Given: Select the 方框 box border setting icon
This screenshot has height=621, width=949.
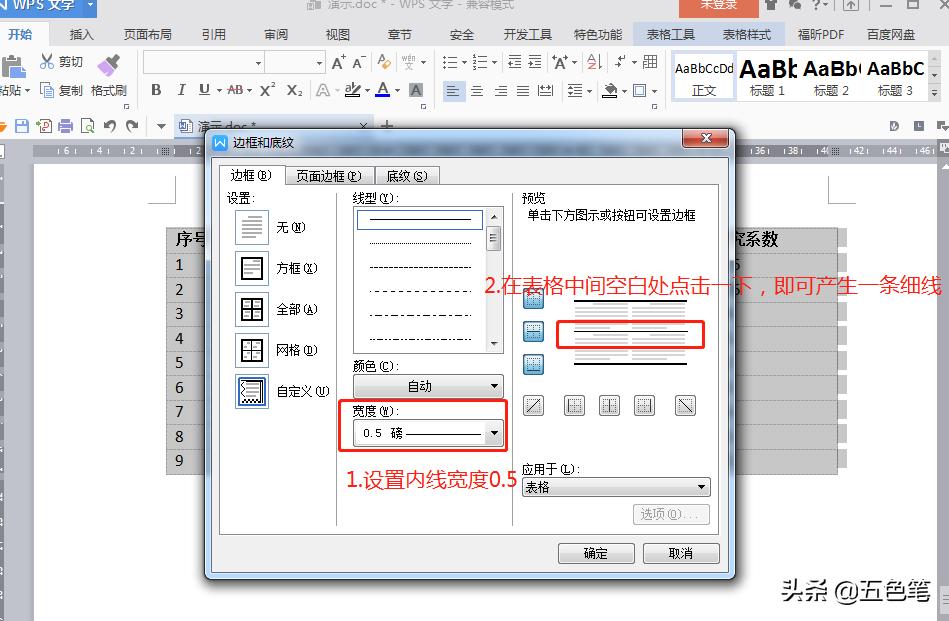Looking at the screenshot, I should tap(252, 269).
